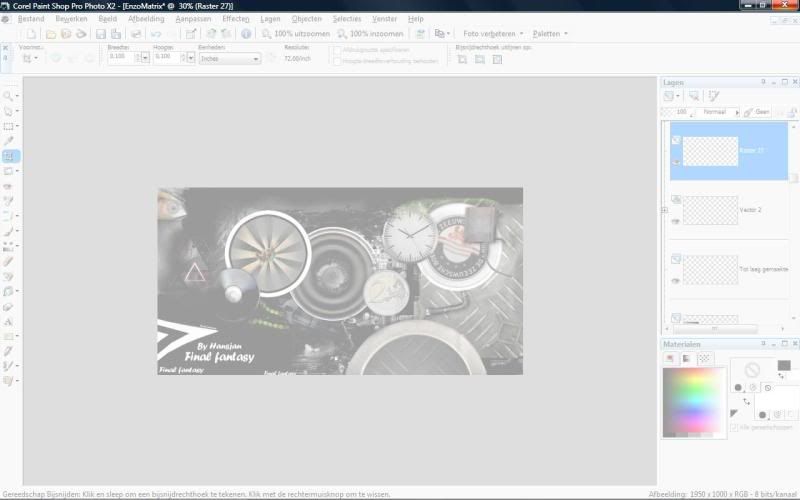The width and height of the screenshot is (800, 500).
Task: Click 100% uitzoomen button
Action: 295,34
